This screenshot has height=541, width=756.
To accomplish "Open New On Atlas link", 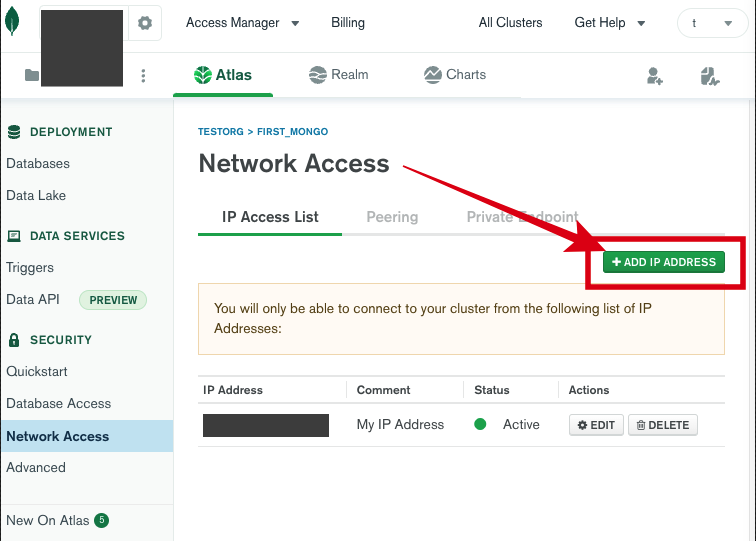I will 48,520.
